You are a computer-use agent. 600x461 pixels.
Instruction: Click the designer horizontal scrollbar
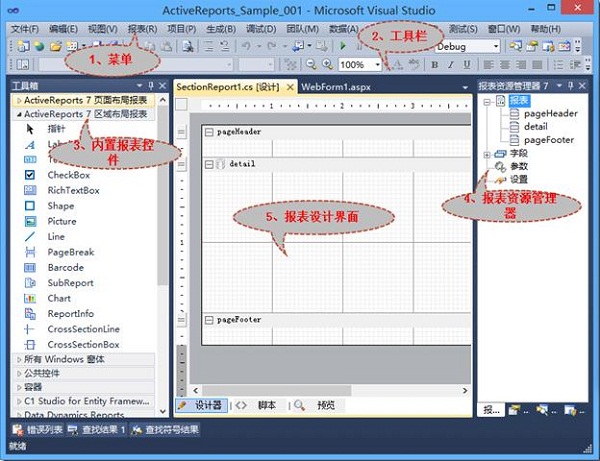coord(277,391)
